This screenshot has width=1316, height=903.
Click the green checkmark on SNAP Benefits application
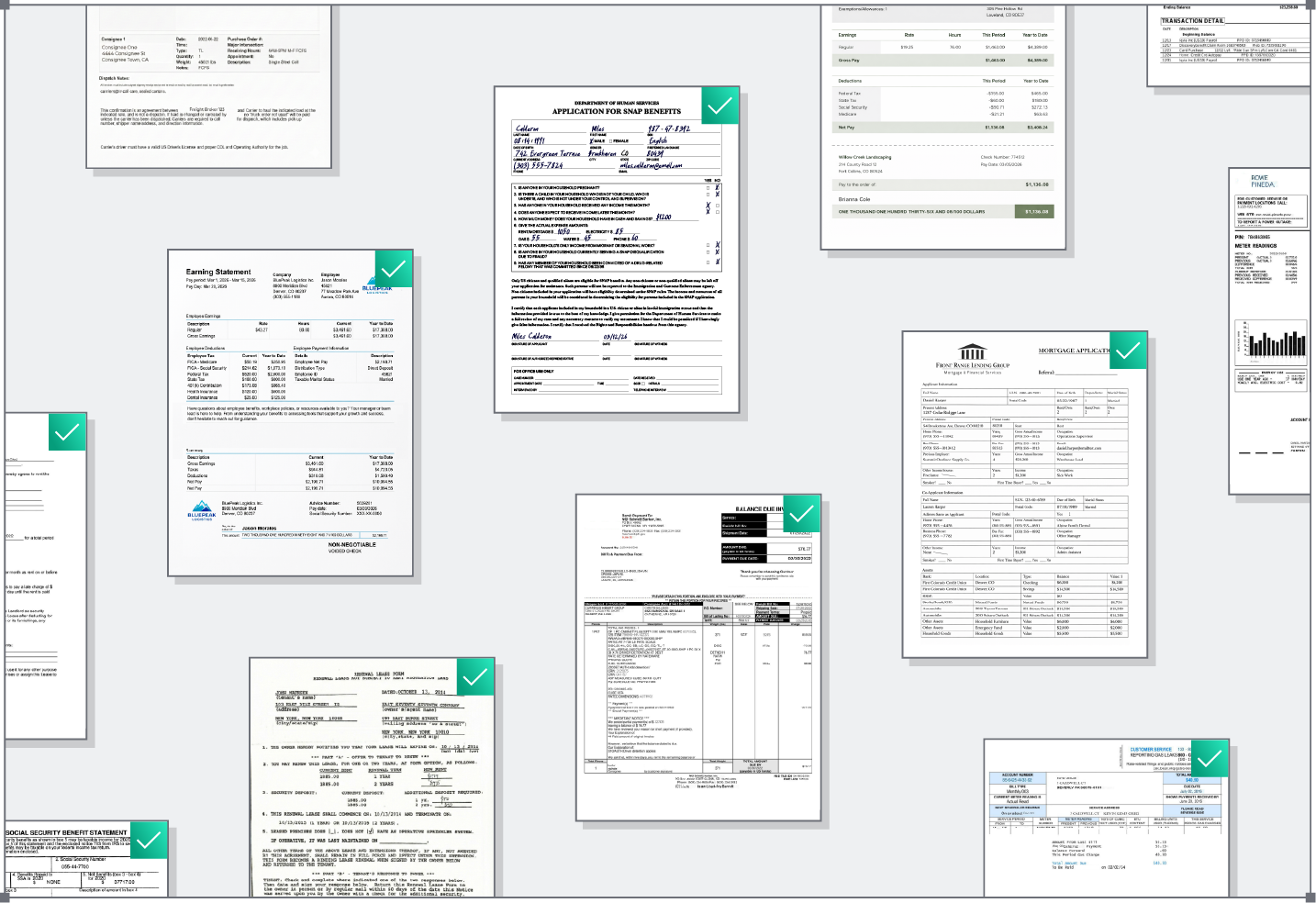coord(719,106)
